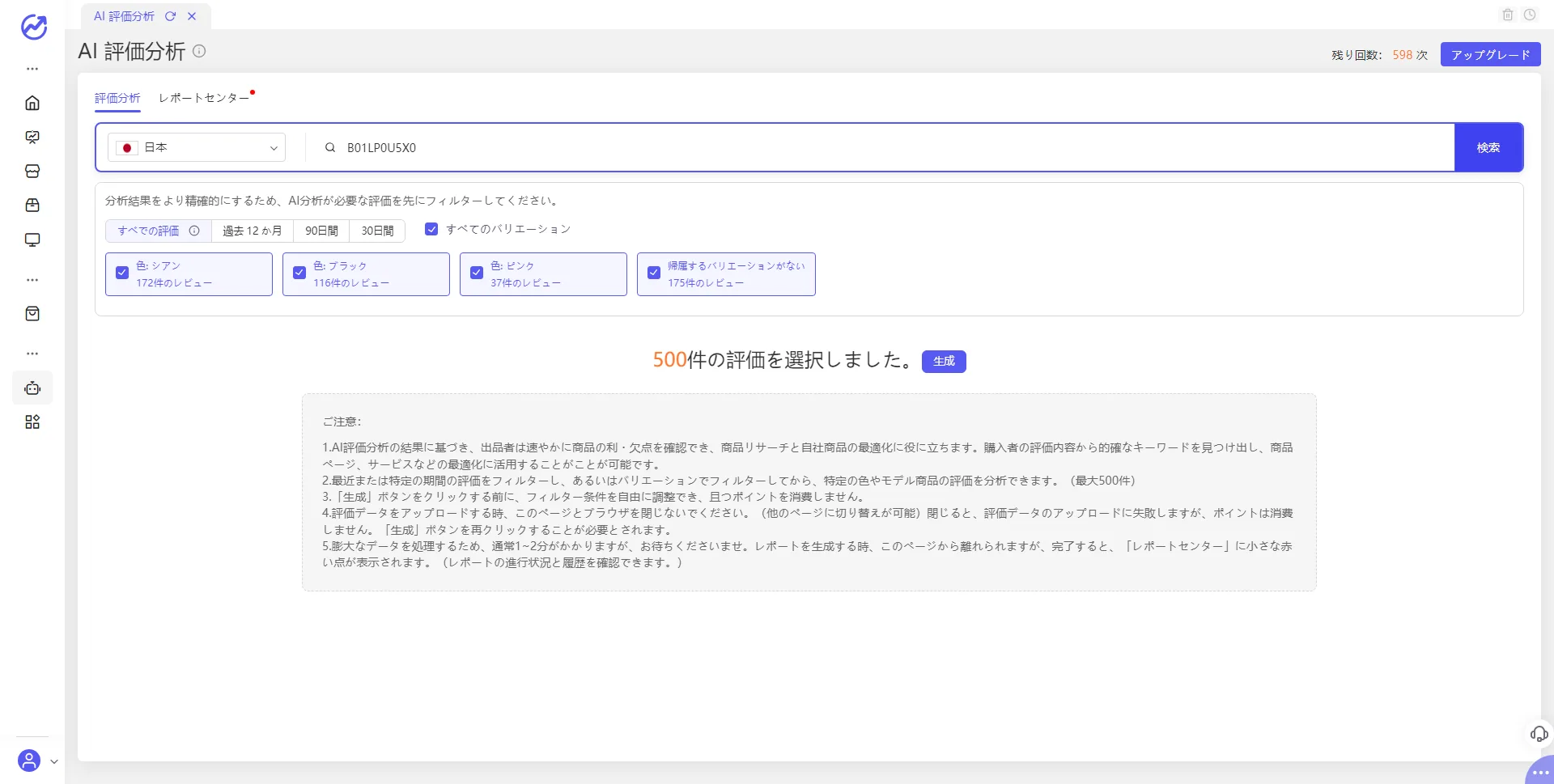Viewport: 1554px width, 784px height.
Task: Click the user avatar icon
Action: [29, 761]
